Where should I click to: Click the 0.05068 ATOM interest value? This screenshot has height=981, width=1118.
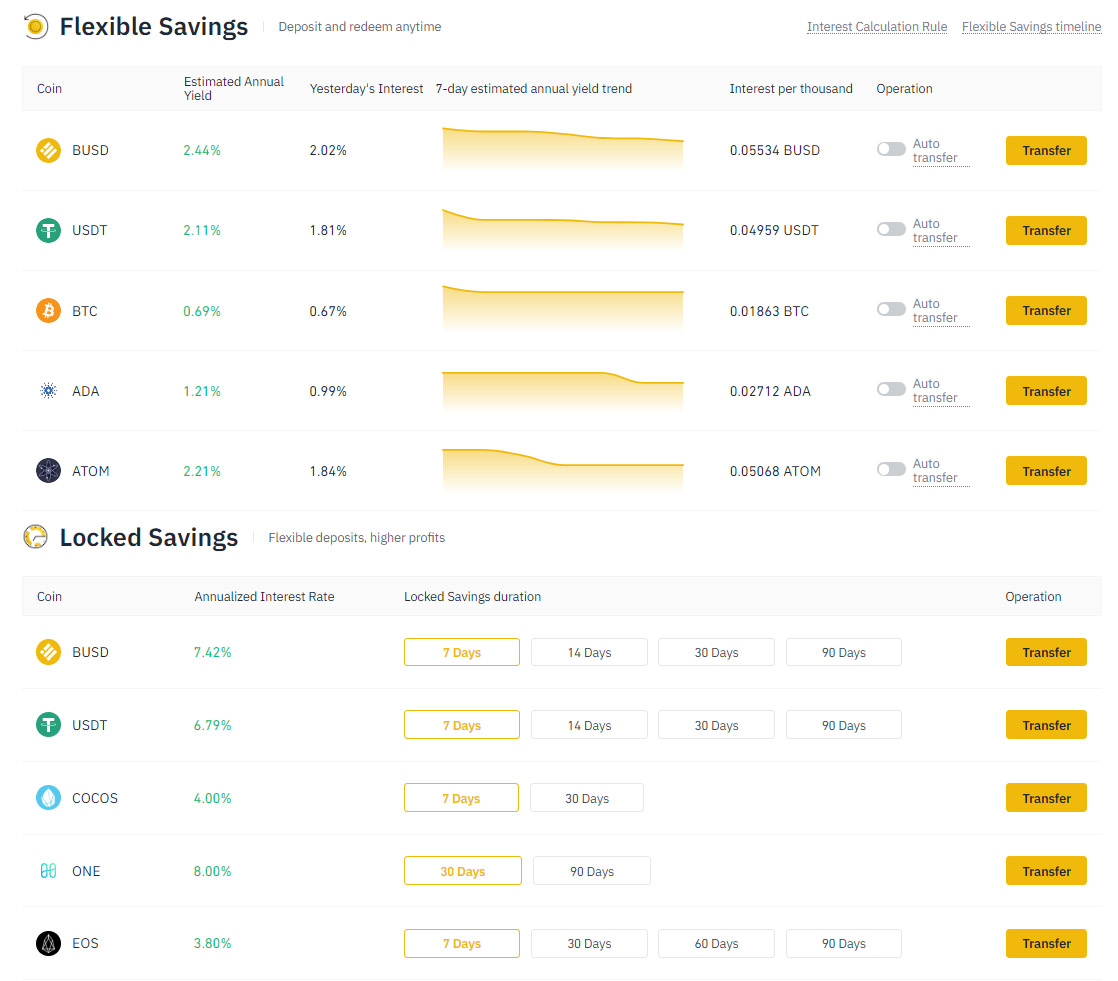(775, 471)
